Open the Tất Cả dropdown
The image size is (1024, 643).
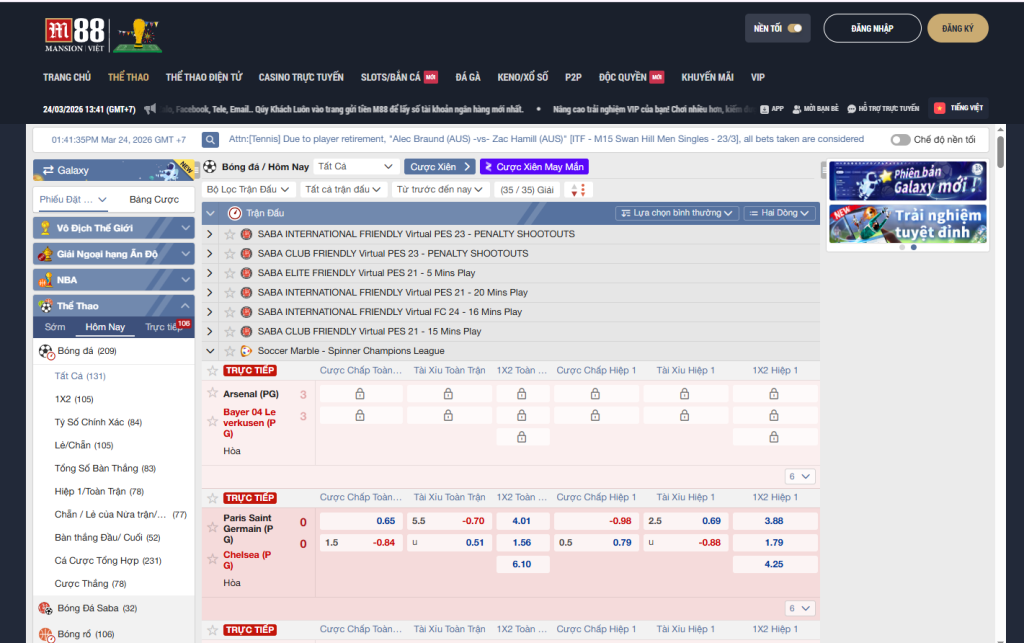click(355, 166)
